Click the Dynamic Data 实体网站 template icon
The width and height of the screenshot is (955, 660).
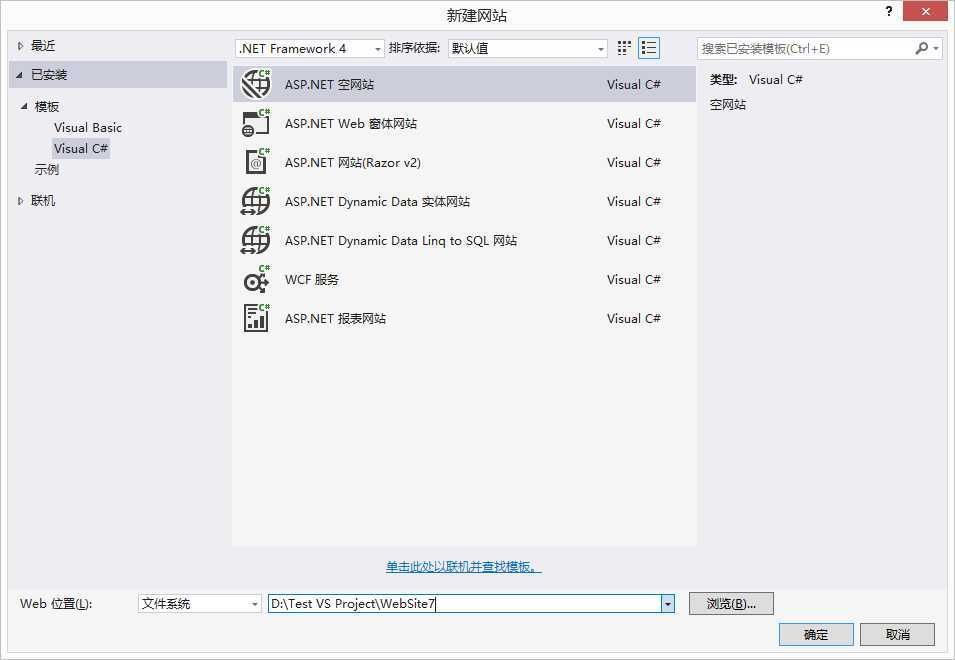point(256,201)
